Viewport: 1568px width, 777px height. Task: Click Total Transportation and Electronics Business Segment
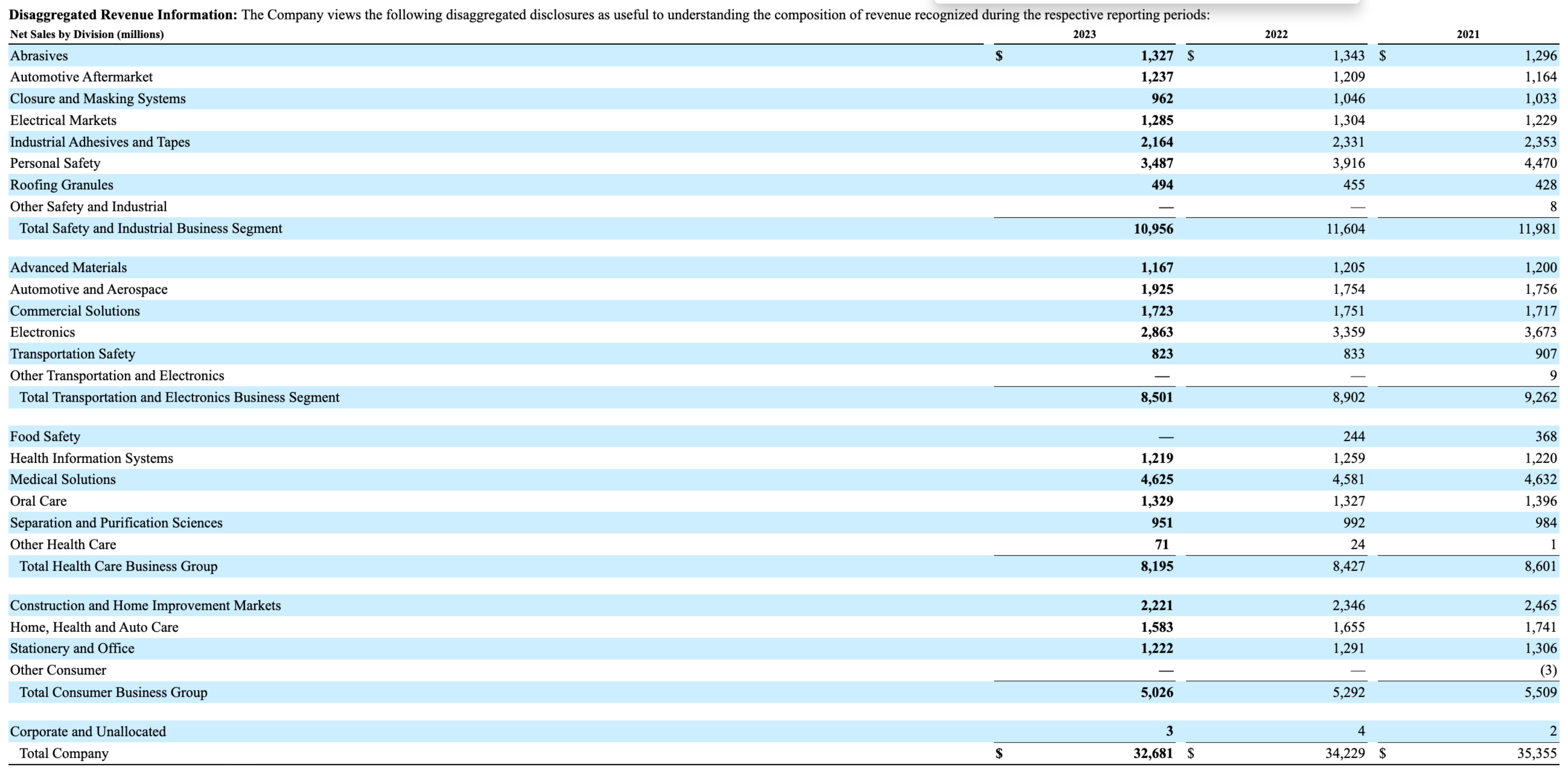tap(179, 397)
